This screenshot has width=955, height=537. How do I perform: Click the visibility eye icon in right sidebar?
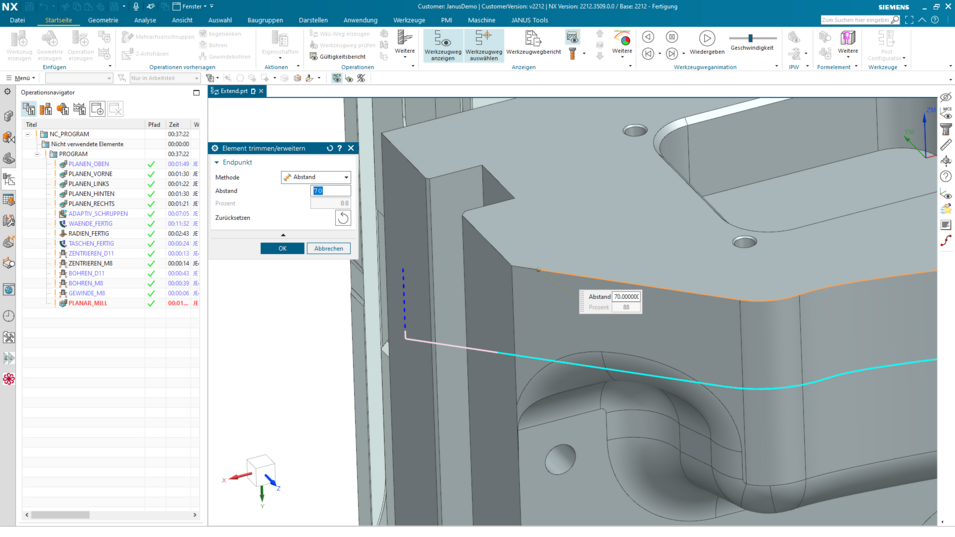click(945, 97)
